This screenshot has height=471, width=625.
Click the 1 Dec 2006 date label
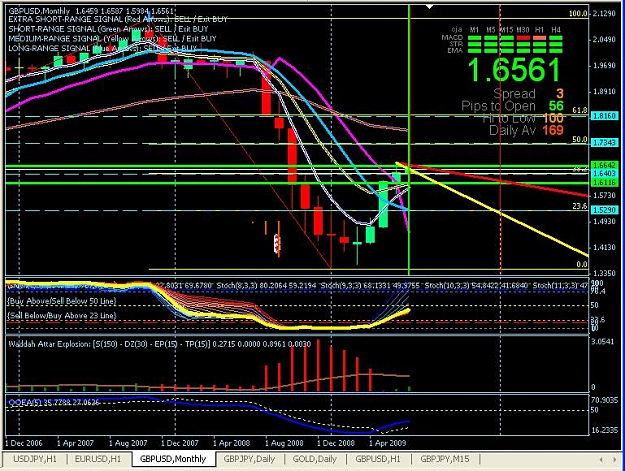tap(24, 443)
